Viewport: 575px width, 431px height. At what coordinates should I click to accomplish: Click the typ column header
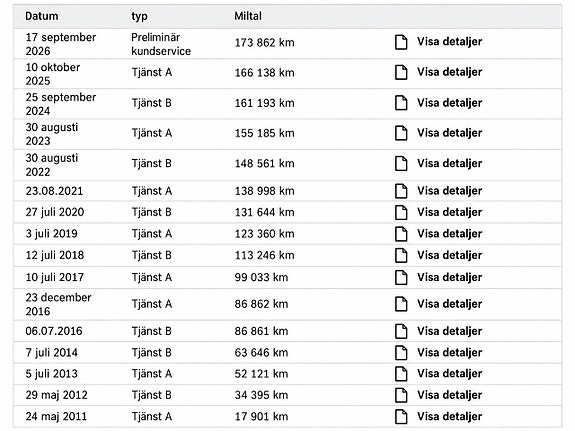(139, 17)
